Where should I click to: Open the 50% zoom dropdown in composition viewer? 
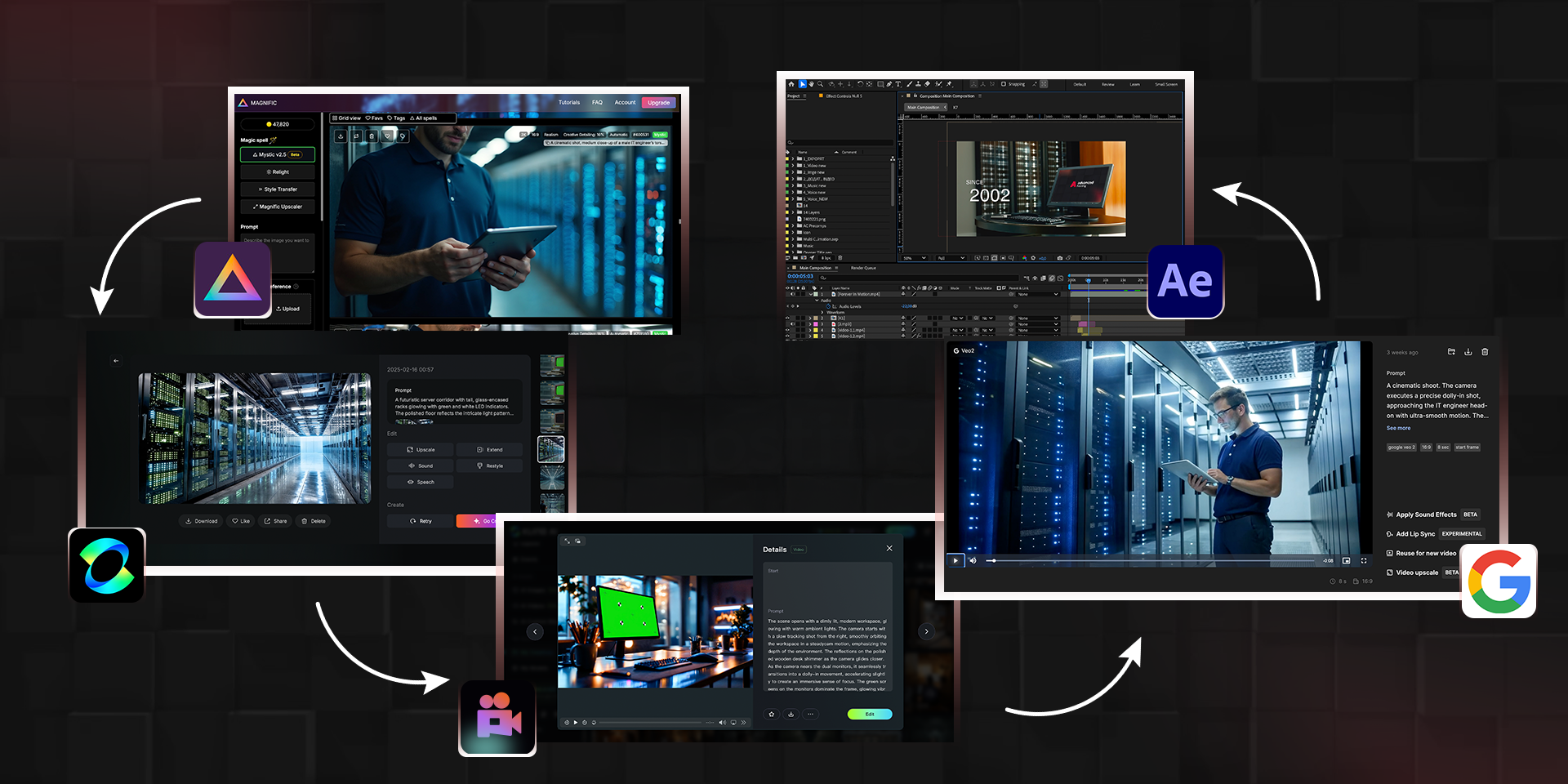tap(915, 258)
